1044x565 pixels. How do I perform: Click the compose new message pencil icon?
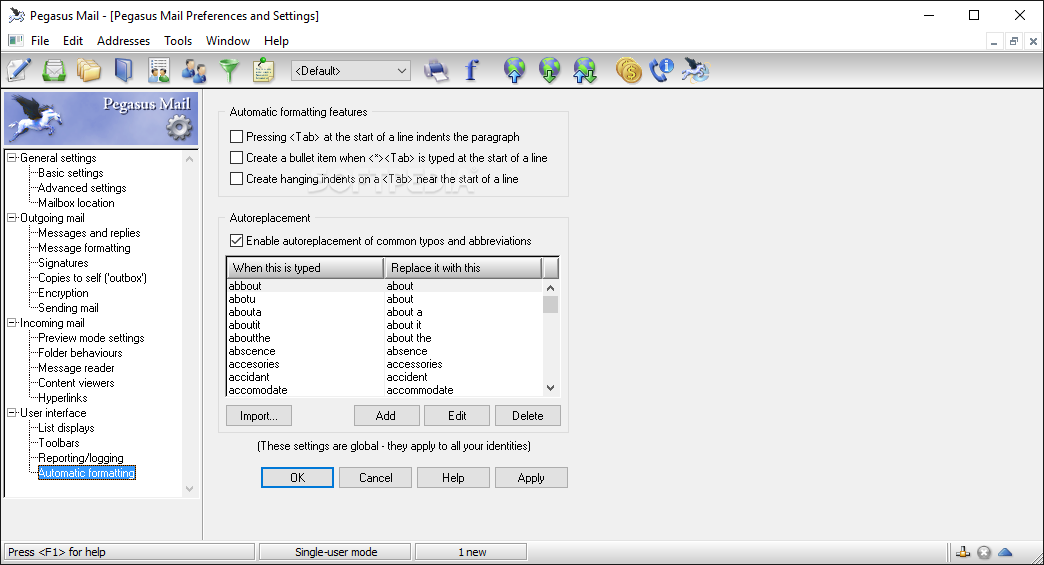19,70
